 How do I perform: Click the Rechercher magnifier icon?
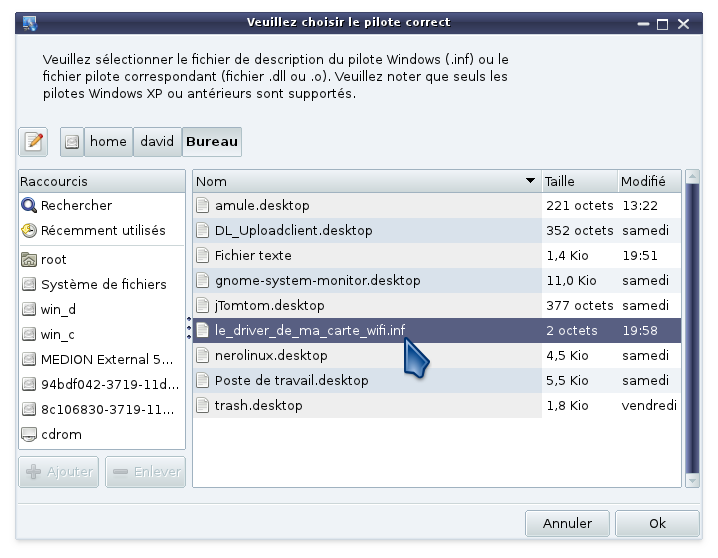[29, 206]
